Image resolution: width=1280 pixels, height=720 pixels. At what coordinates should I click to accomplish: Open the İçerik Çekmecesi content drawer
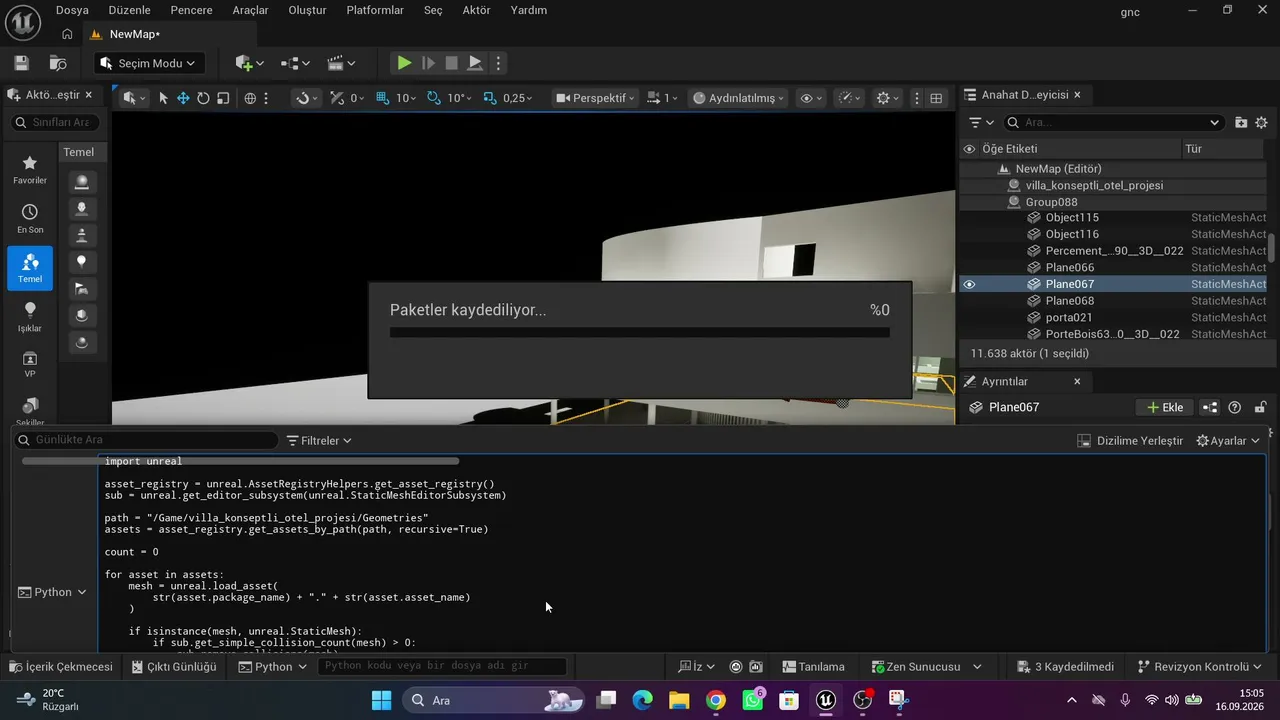(x=61, y=667)
